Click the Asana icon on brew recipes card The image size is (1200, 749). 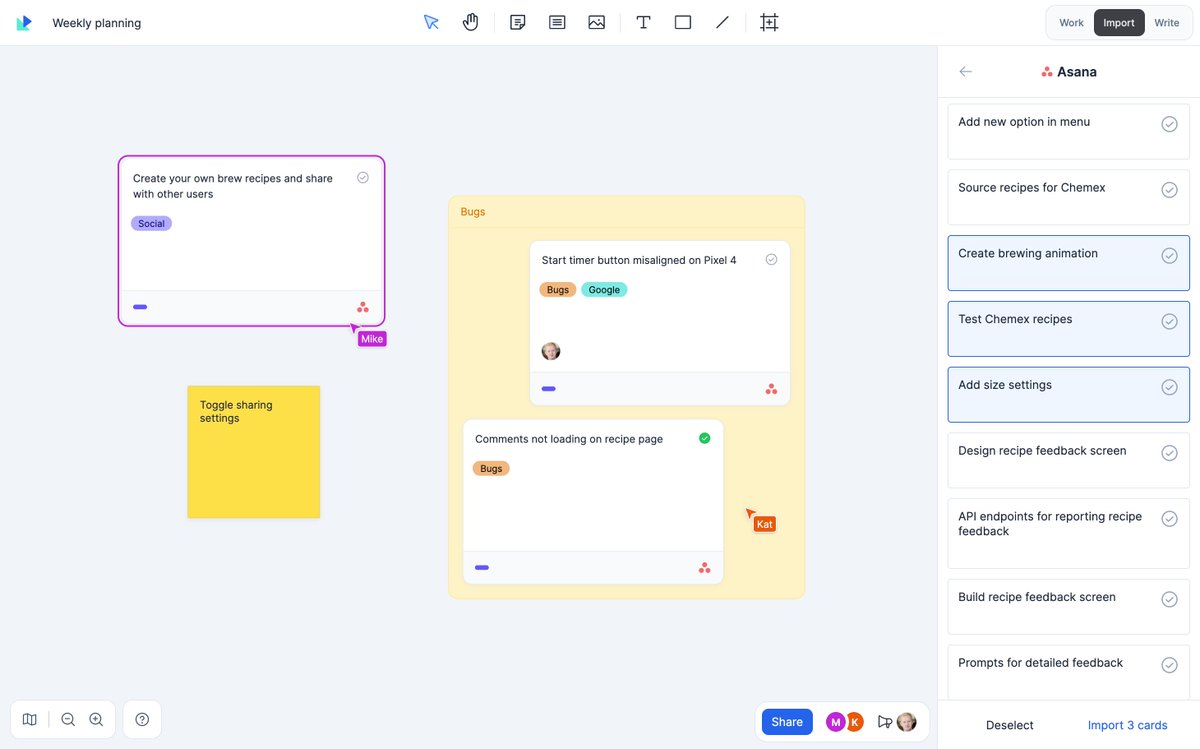coord(363,307)
